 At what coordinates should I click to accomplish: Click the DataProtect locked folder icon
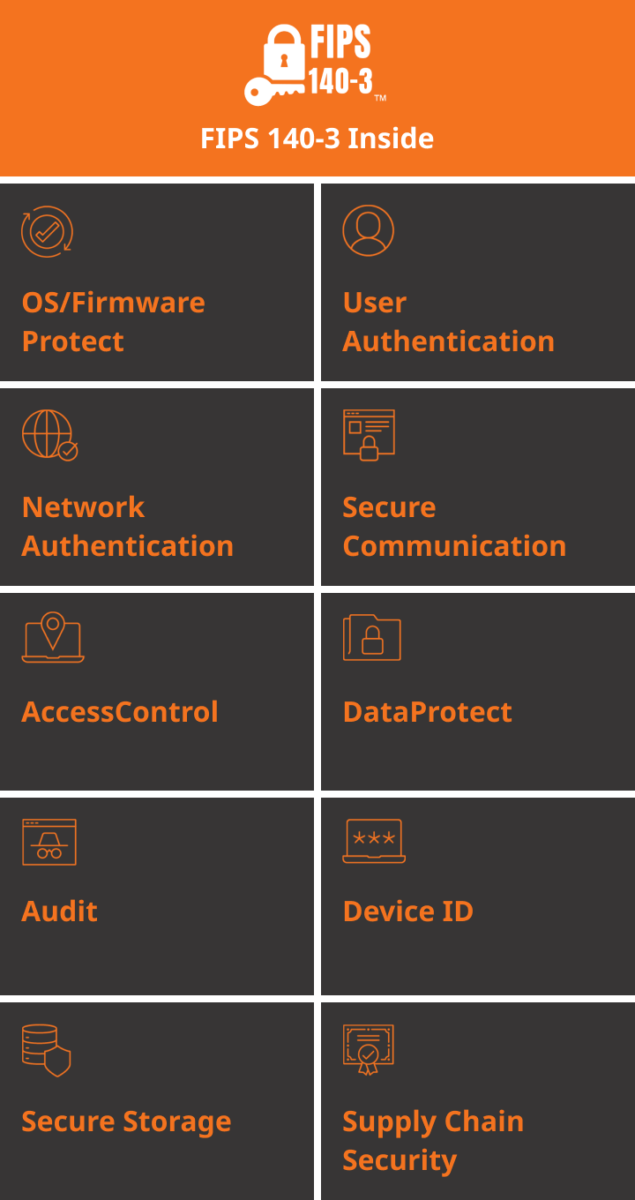tap(372, 638)
